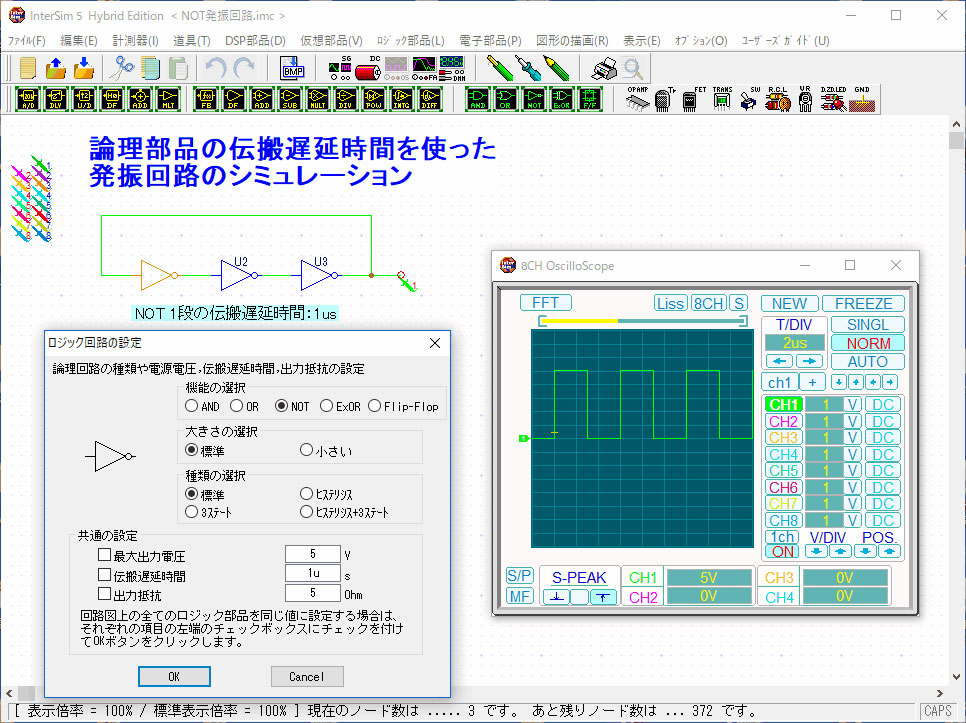Choose 小さい size radio button
The height and width of the screenshot is (723, 966).
click(x=306, y=450)
